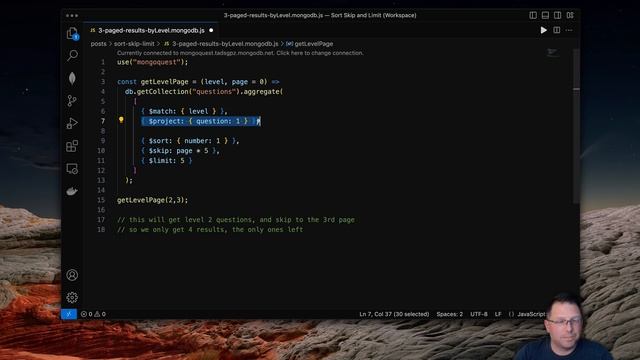This screenshot has width=640, height=360.
Task: Click the $sort: { number: 1 } line
Action: (190, 141)
